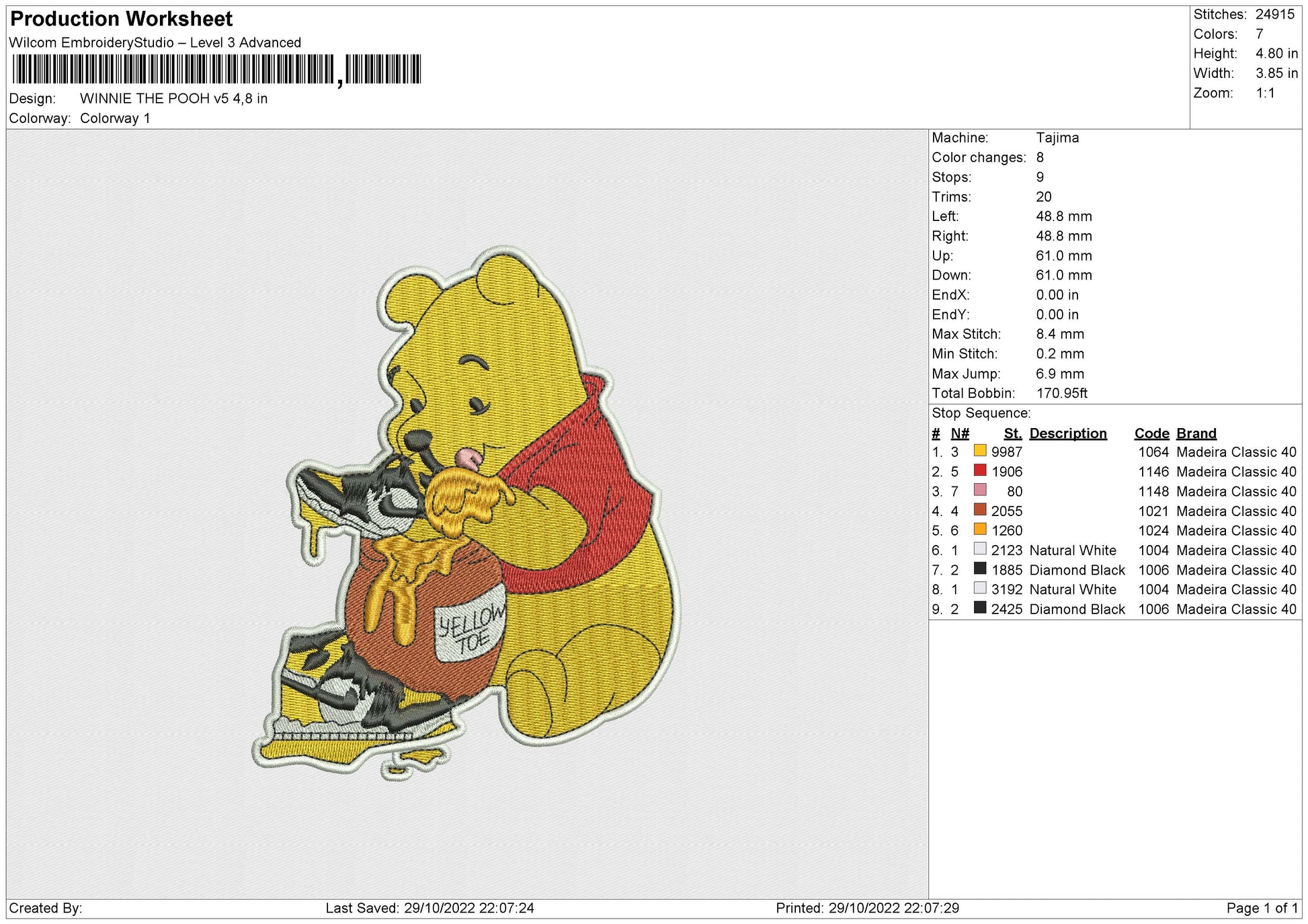Select stitch count "1885" in stop row 7
Screen dimensions: 1308x924
[1007, 570]
